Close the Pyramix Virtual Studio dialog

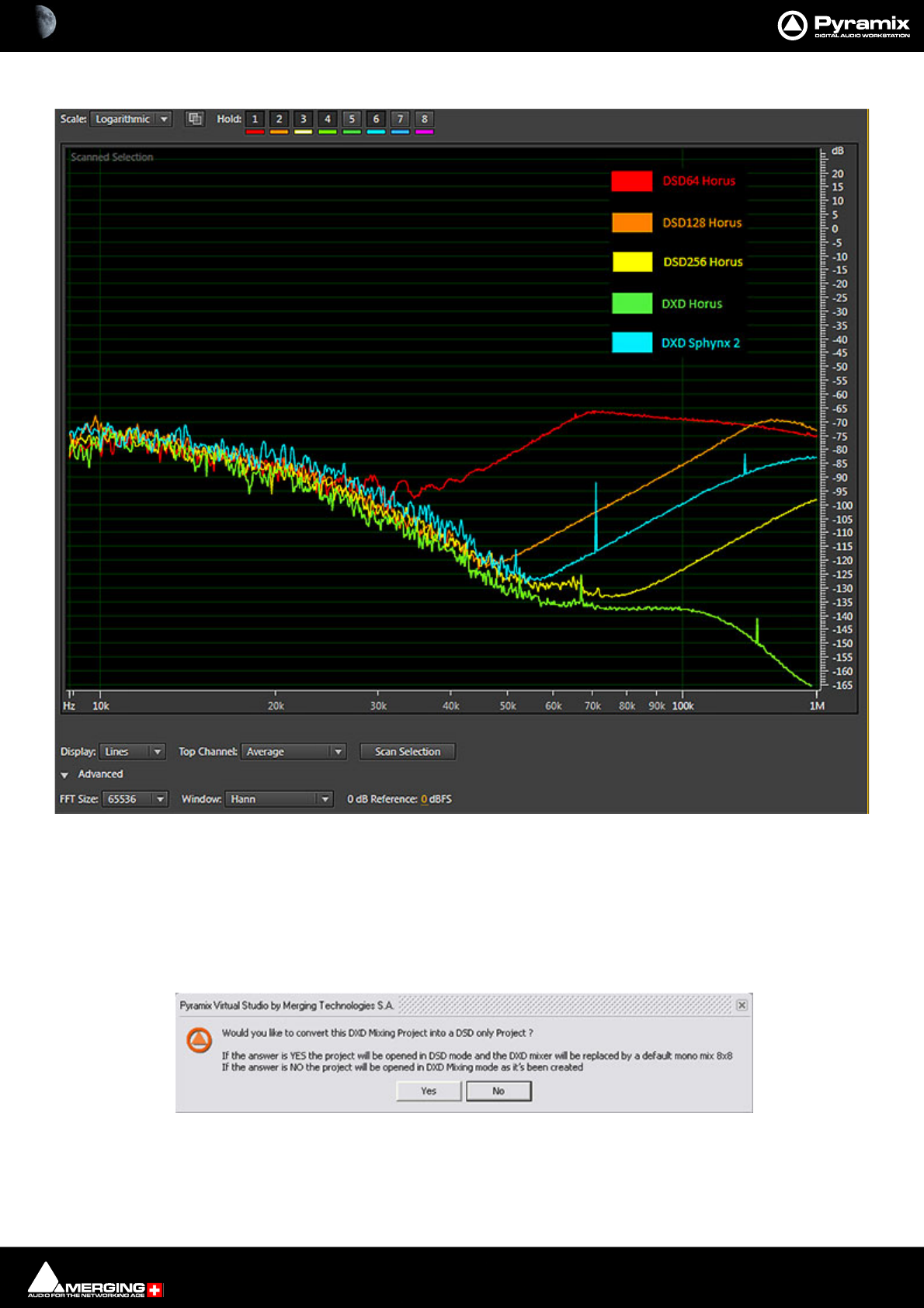tap(742, 1005)
